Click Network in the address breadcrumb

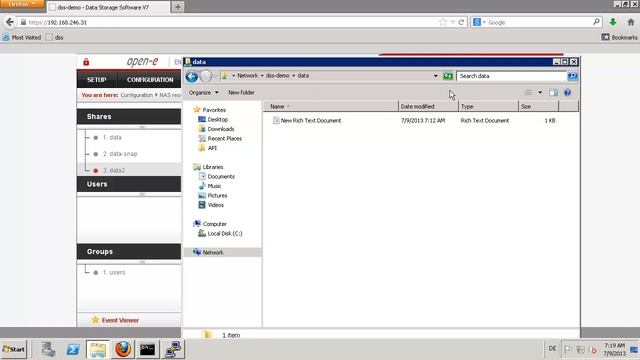pyautogui.click(x=247, y=76)
